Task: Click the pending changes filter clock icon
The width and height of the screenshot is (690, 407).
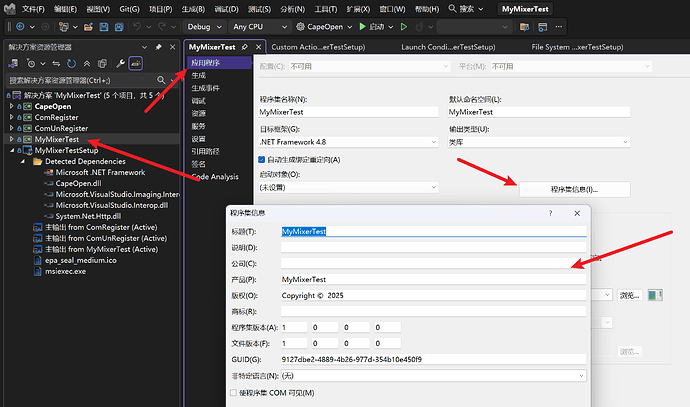Action: coord(31,63)
